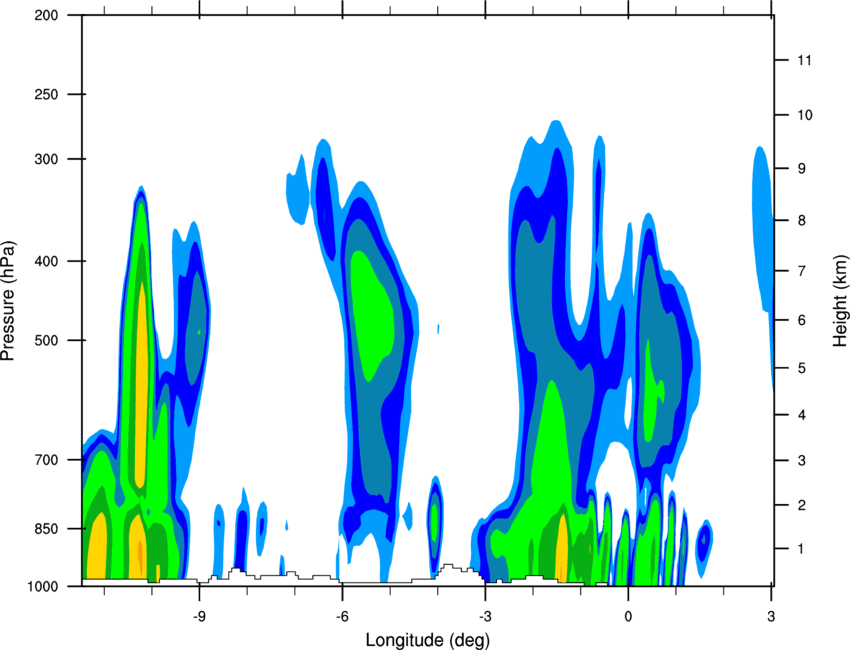Select the 400 pressure tick label

pyautogui.click(x=46, y=261)
